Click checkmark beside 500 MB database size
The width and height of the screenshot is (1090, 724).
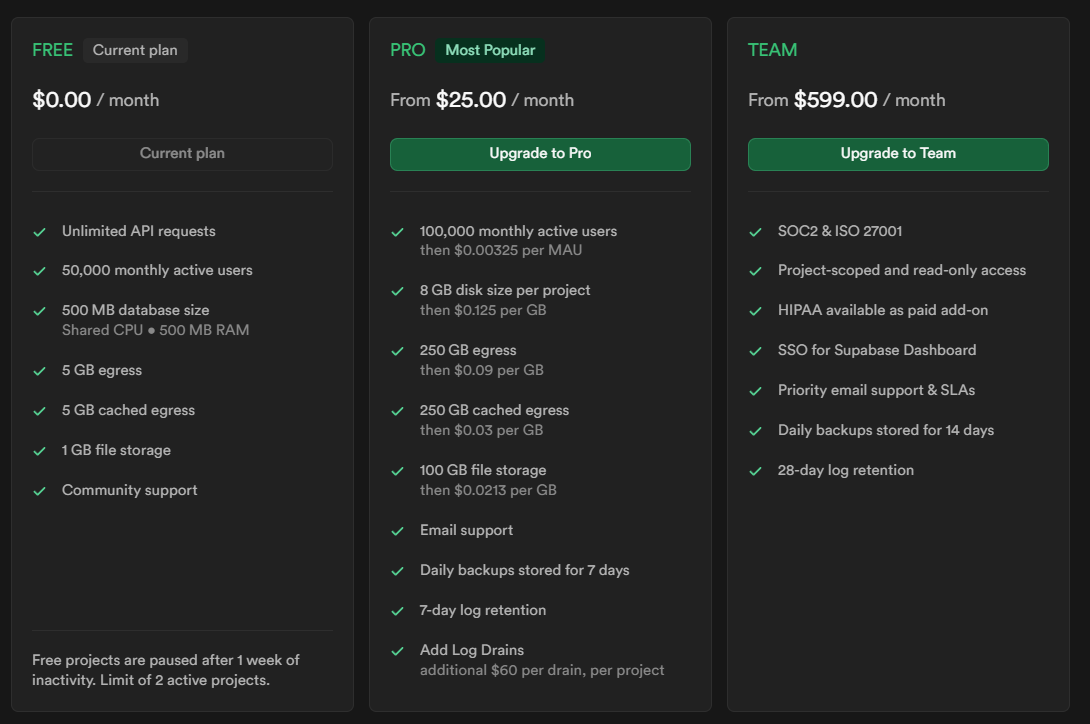pyautogui.click(x=40, y=311)
